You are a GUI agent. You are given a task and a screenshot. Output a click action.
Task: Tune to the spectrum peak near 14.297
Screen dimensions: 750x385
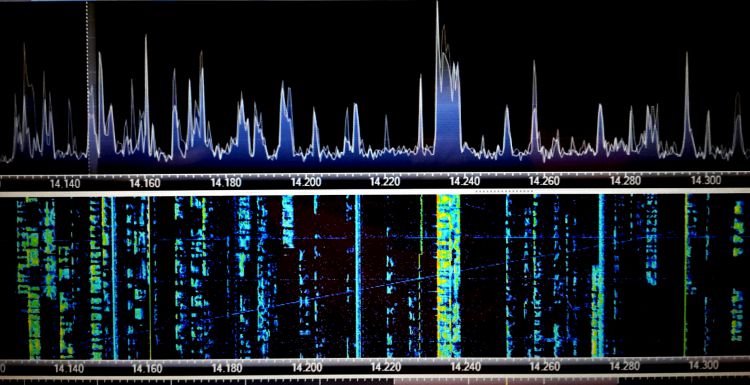tap(687, 103)
